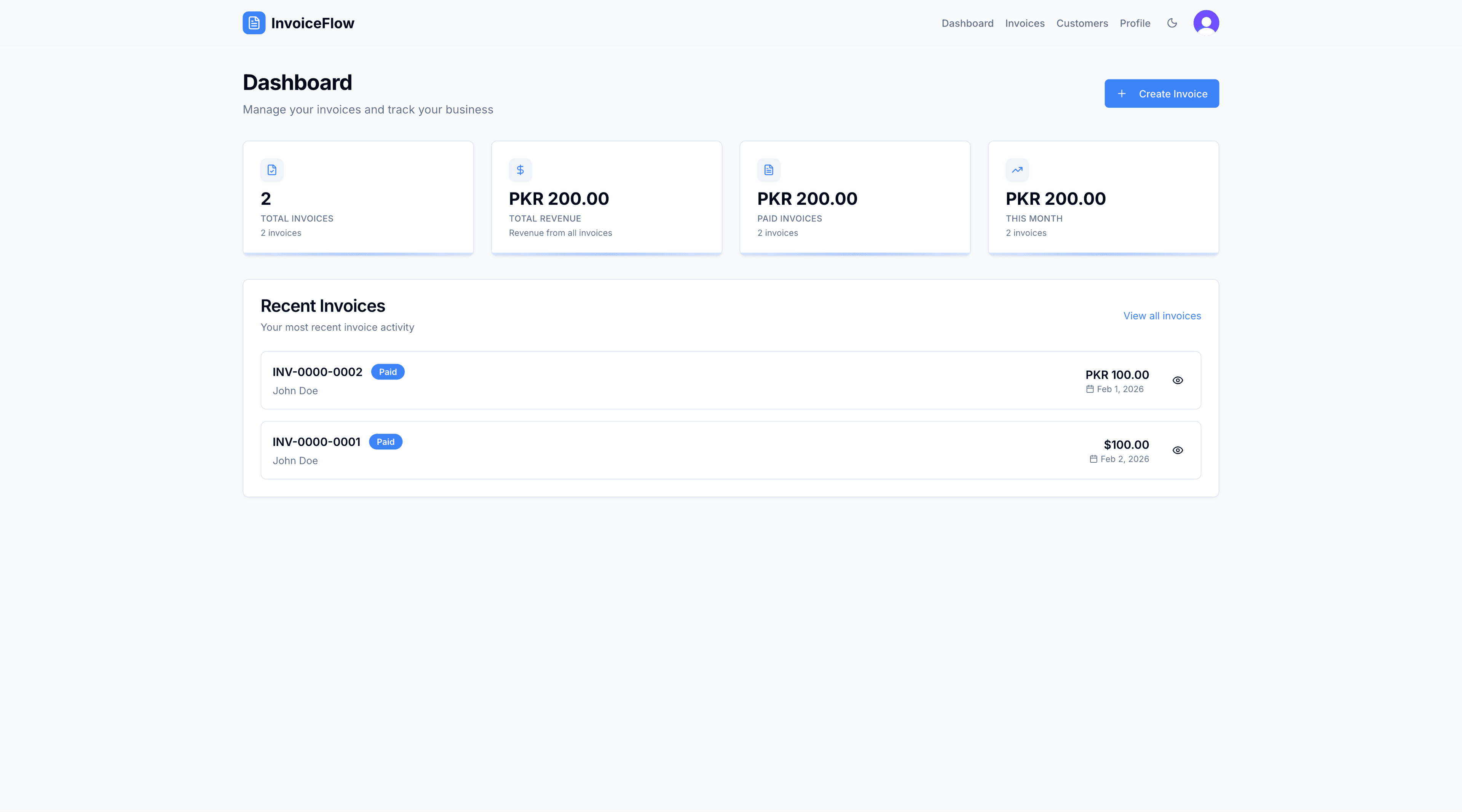Click the trending arrow icon on This Month

click(1017, 170)
